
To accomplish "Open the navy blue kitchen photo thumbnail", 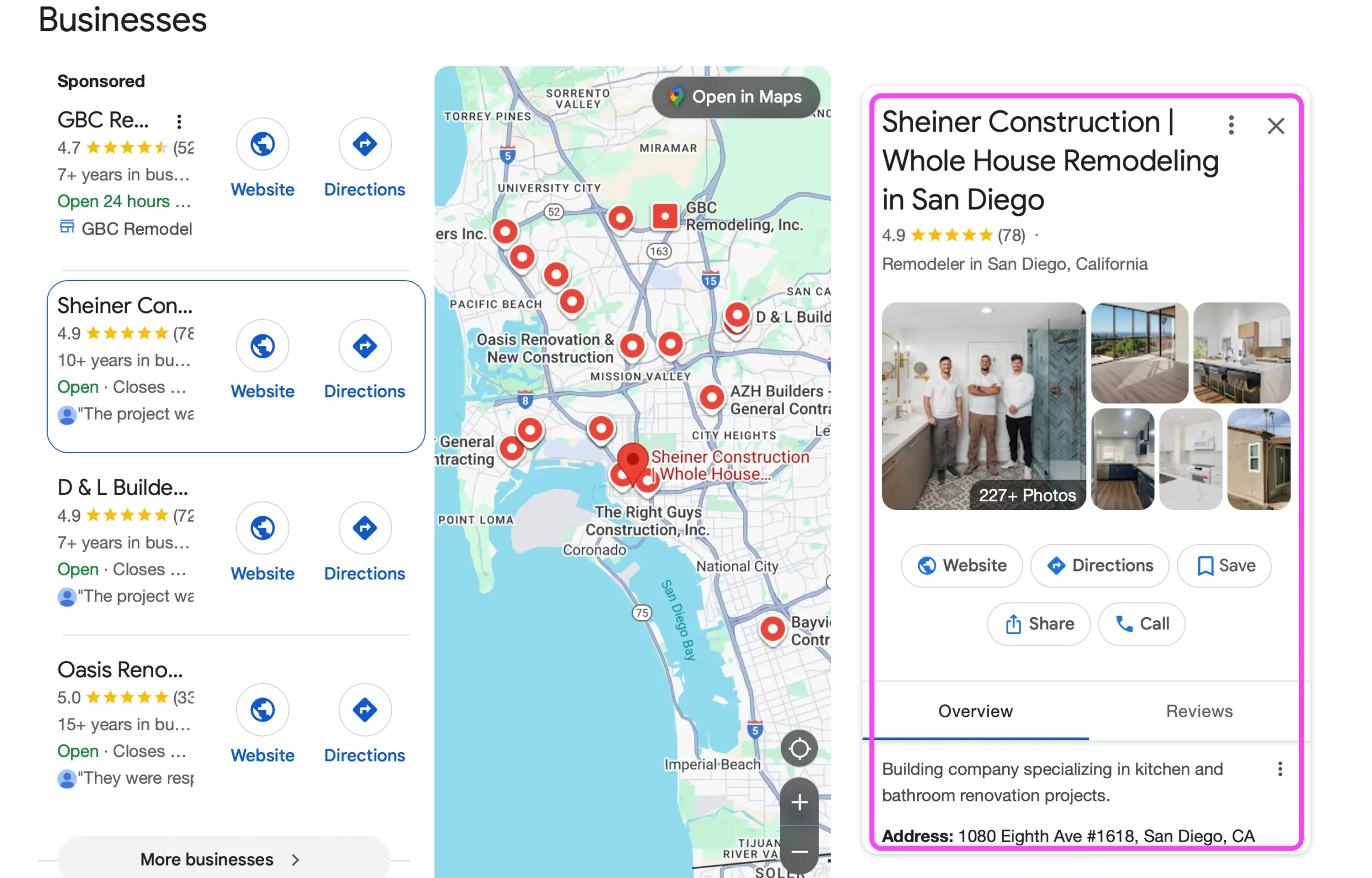I will pos(1122,459).
